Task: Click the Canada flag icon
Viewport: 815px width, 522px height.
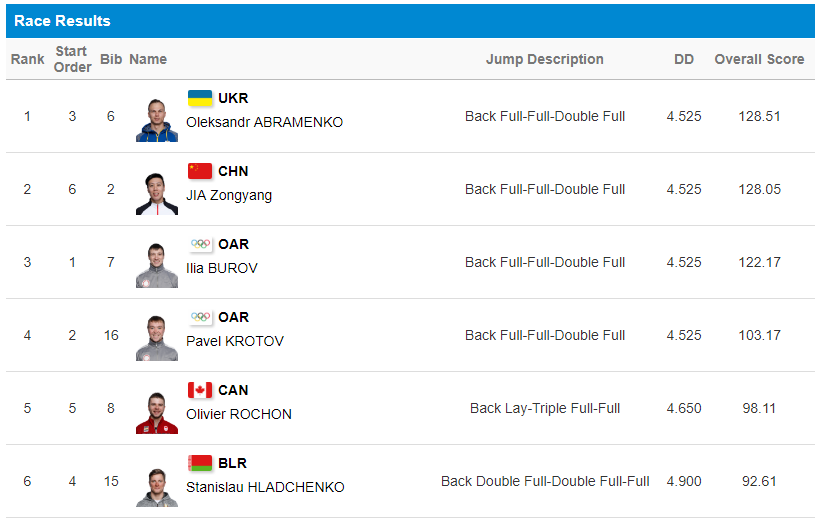Action: [x=200, y=389]
